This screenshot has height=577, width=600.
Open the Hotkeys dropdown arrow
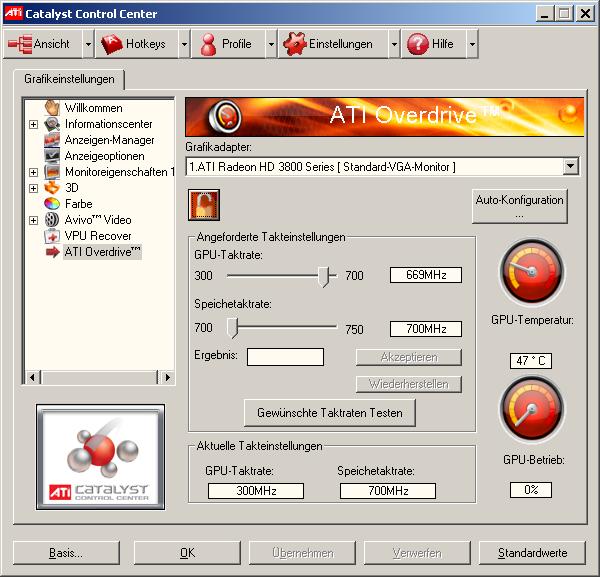[184, 44]
